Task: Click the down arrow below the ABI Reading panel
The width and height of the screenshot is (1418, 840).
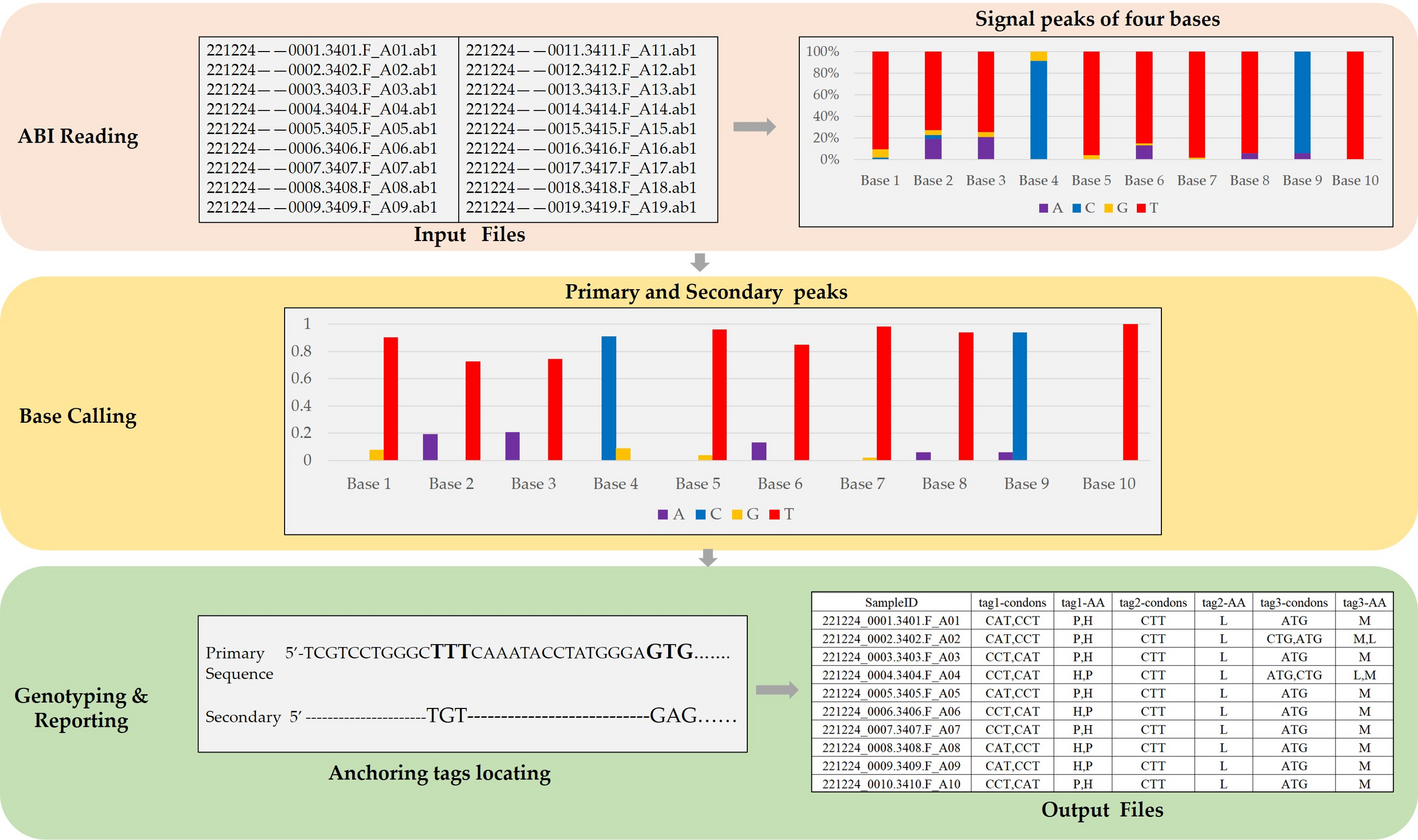Action: point(700,262)
